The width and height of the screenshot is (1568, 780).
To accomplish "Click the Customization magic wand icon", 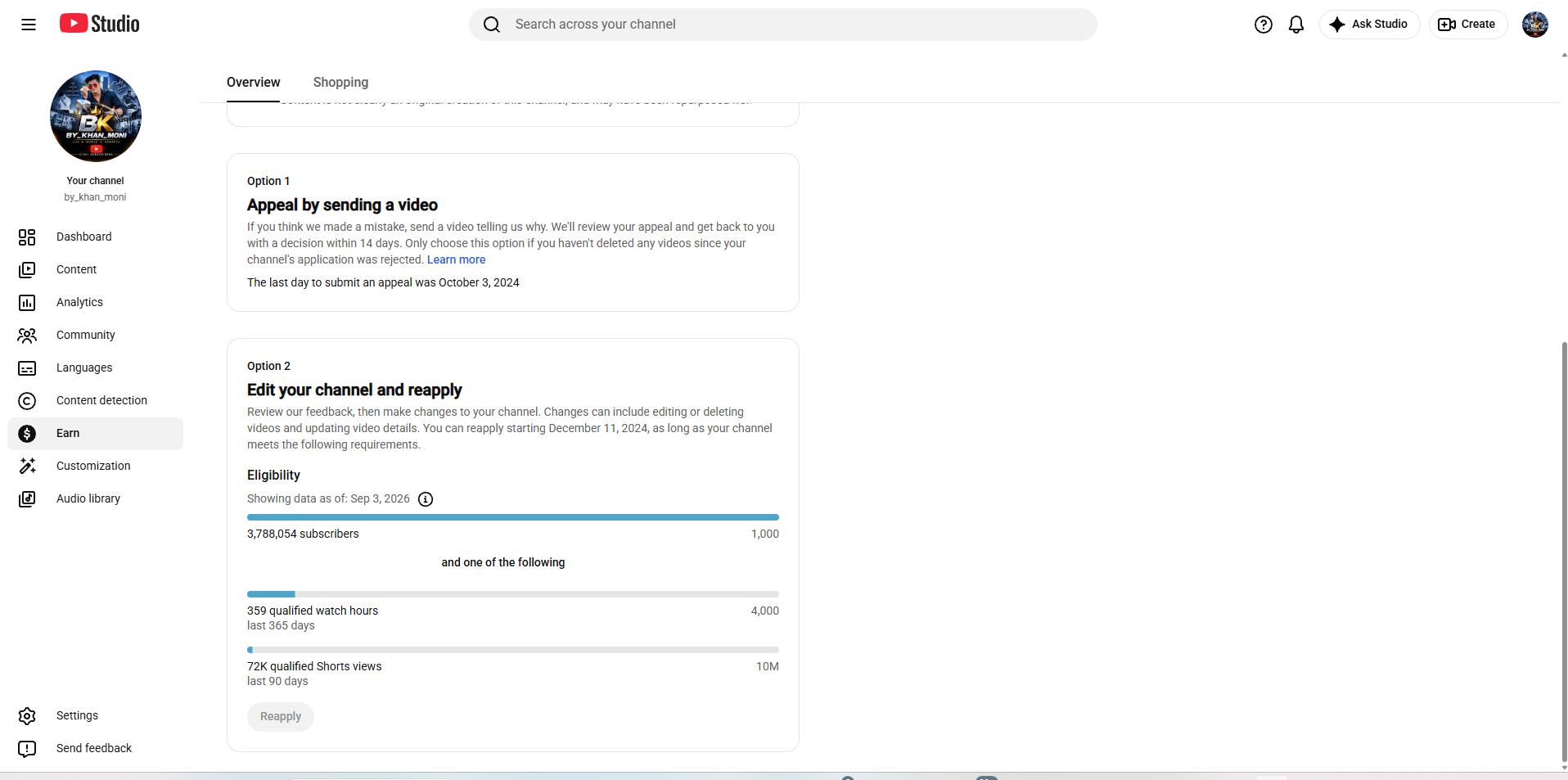I will pyautogui.click(x=27, y=466).
